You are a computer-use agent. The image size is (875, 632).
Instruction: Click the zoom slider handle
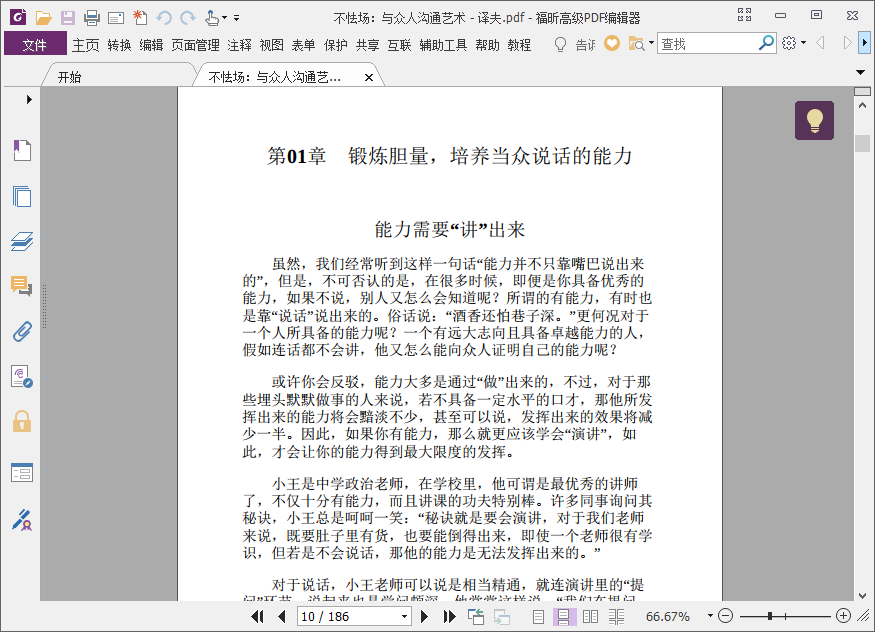pyautogui.click(x=770, y=616)
